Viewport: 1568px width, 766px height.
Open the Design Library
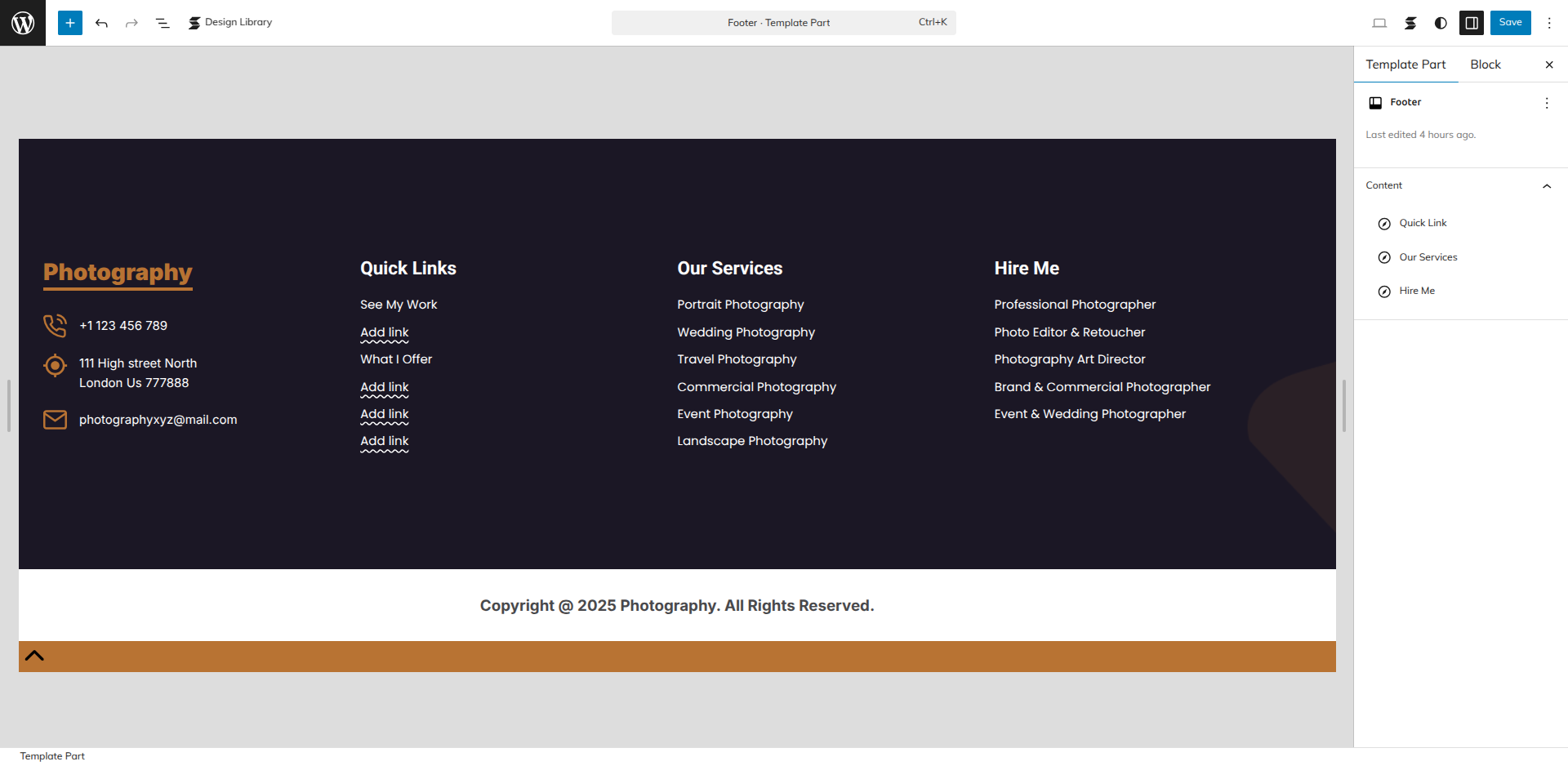pyautogui.click(x=230, y=23)
